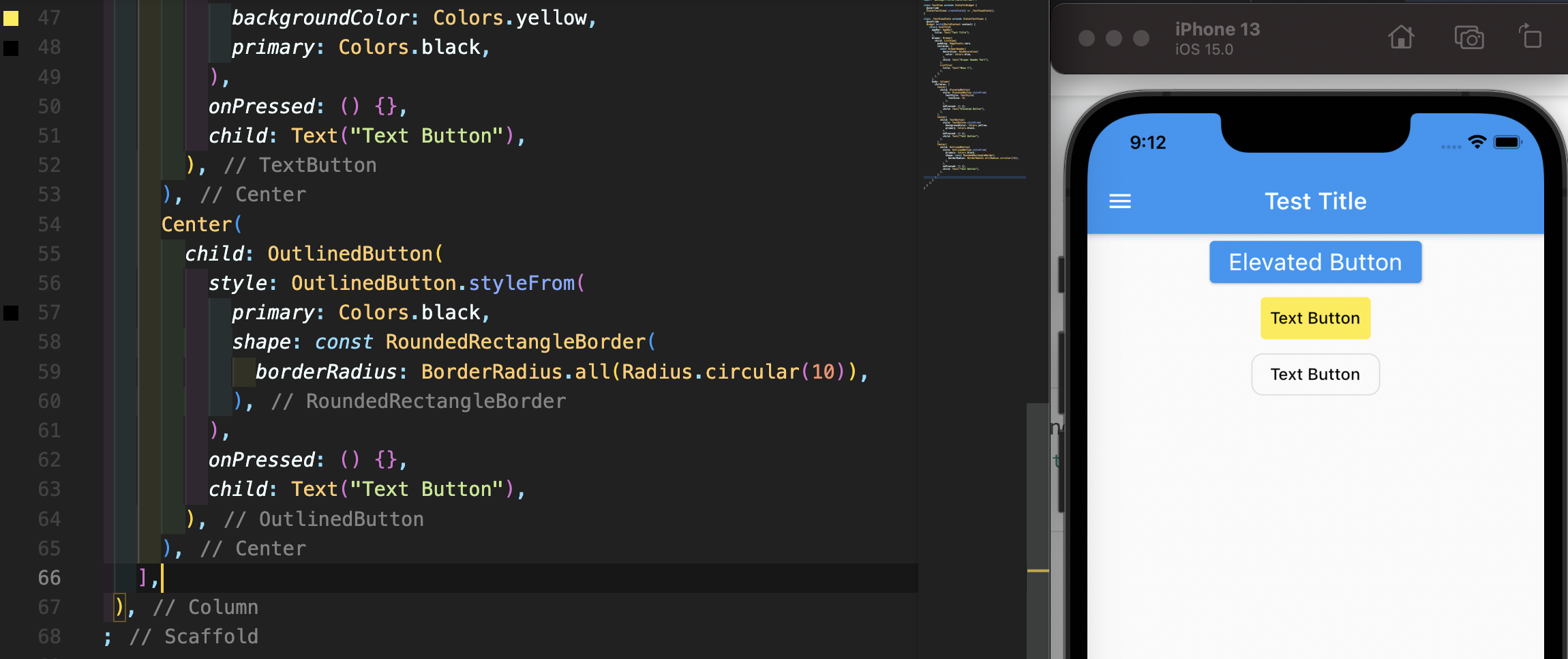Click 'RoundedRectangleBorder(' on line 58
This screenshot has height=659, width=1568.
coord(521,342)
